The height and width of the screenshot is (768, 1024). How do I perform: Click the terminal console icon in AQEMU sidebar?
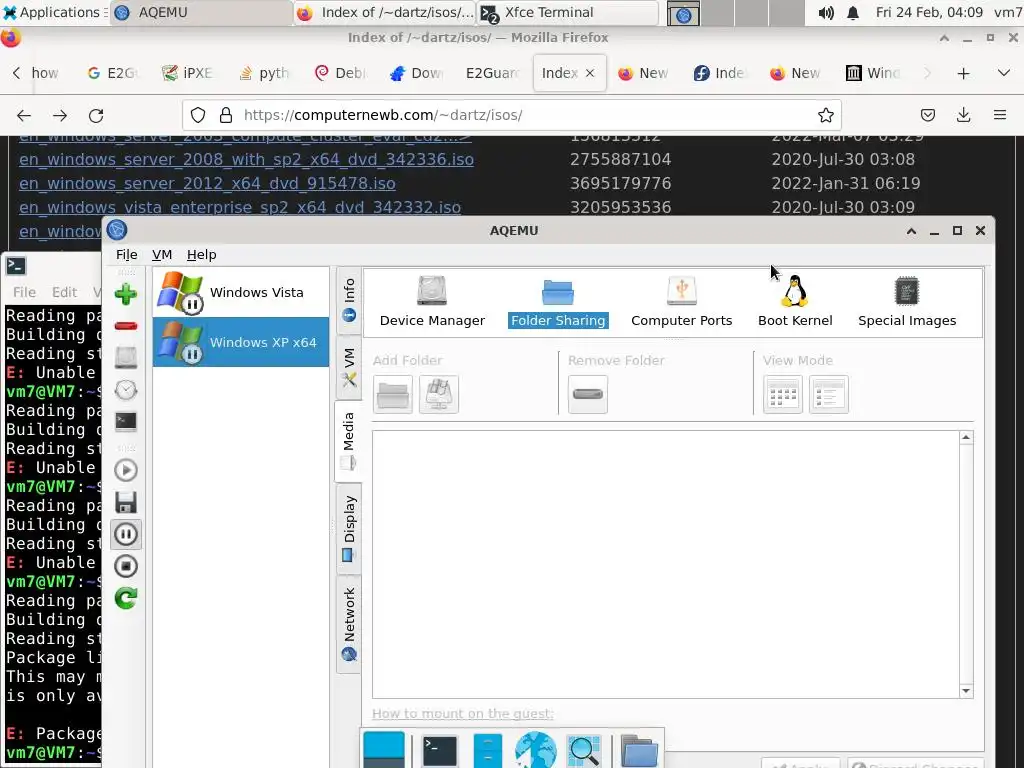tap(125, 421)
